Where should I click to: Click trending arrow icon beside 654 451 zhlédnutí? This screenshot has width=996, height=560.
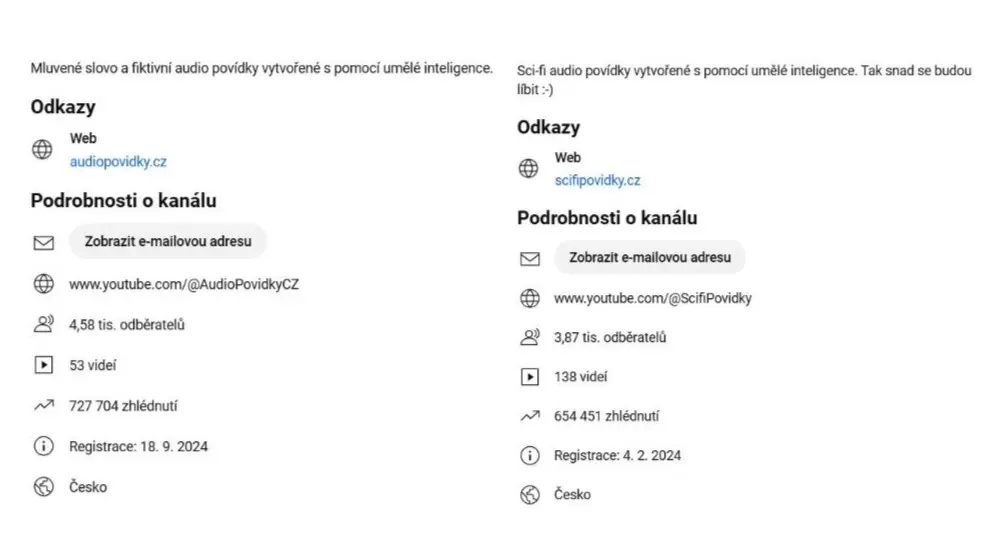tap(530, 416)
